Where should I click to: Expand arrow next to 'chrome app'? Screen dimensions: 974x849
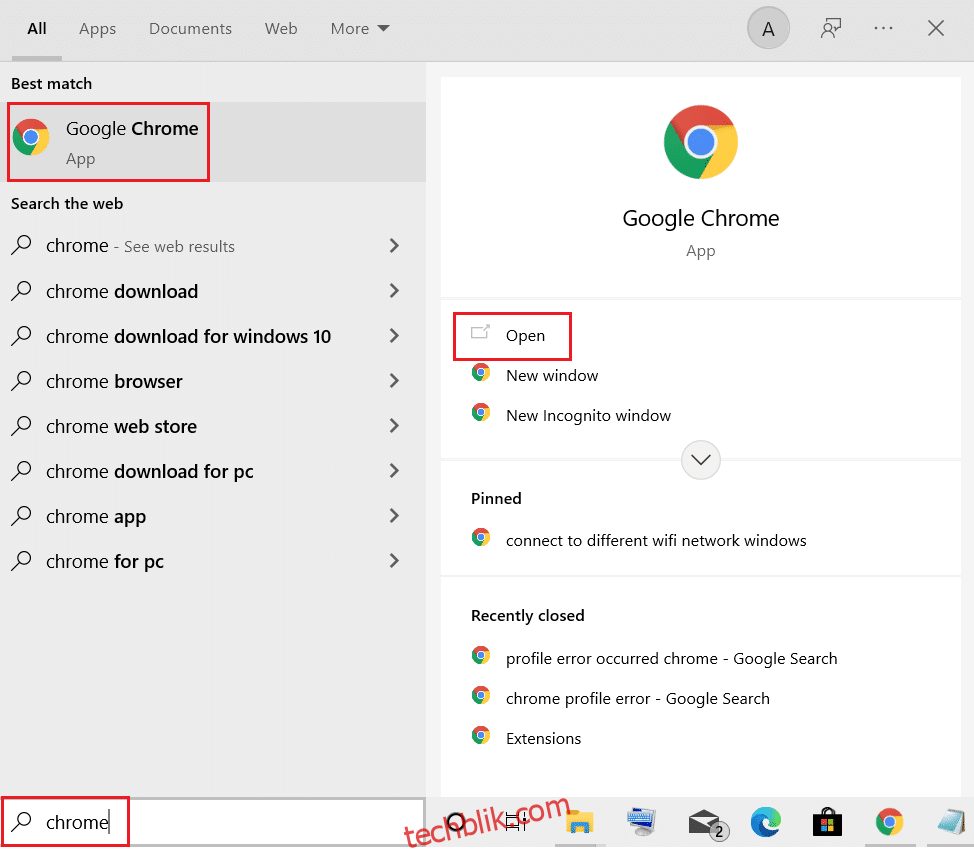tap(394, 515)
